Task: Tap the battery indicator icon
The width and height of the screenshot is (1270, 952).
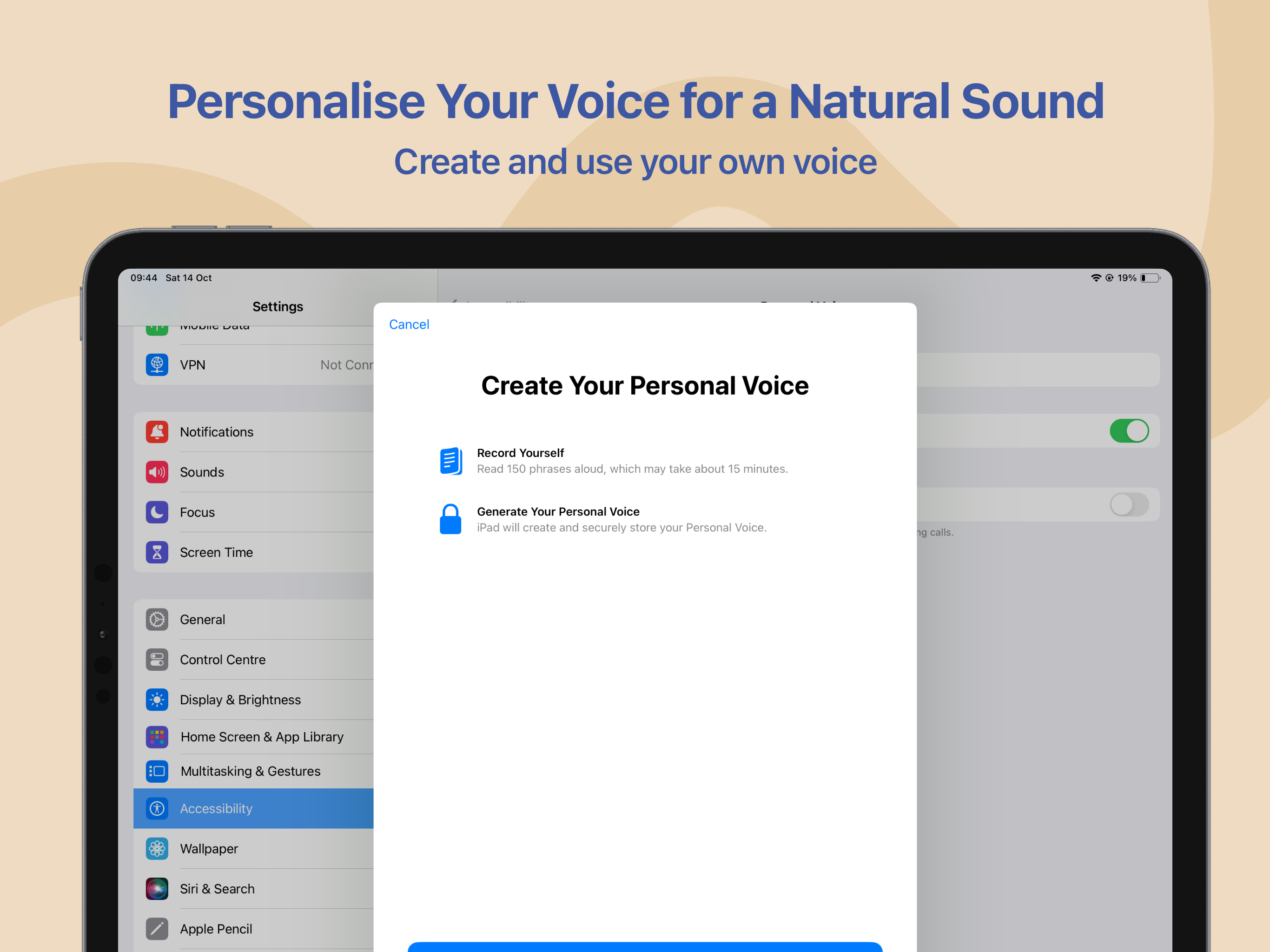Action: pos(1150,278)
